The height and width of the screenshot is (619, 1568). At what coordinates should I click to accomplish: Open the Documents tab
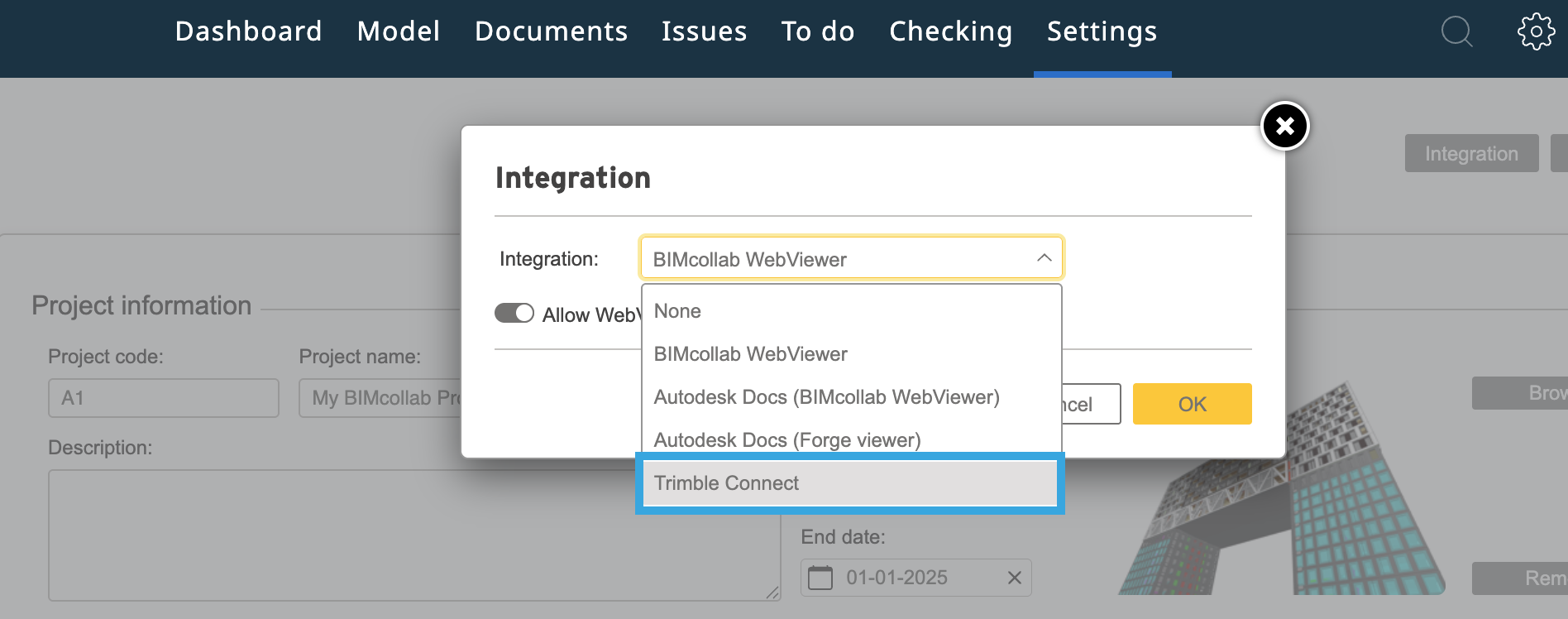(x=552, y=31)
